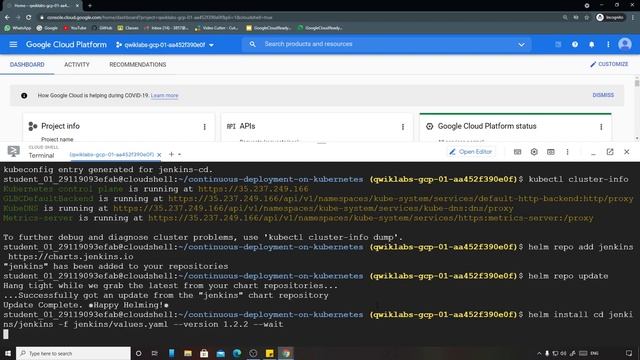Open Cloud Shell in a new window
The image size is (640, 360).
click(x=610, y=152)
